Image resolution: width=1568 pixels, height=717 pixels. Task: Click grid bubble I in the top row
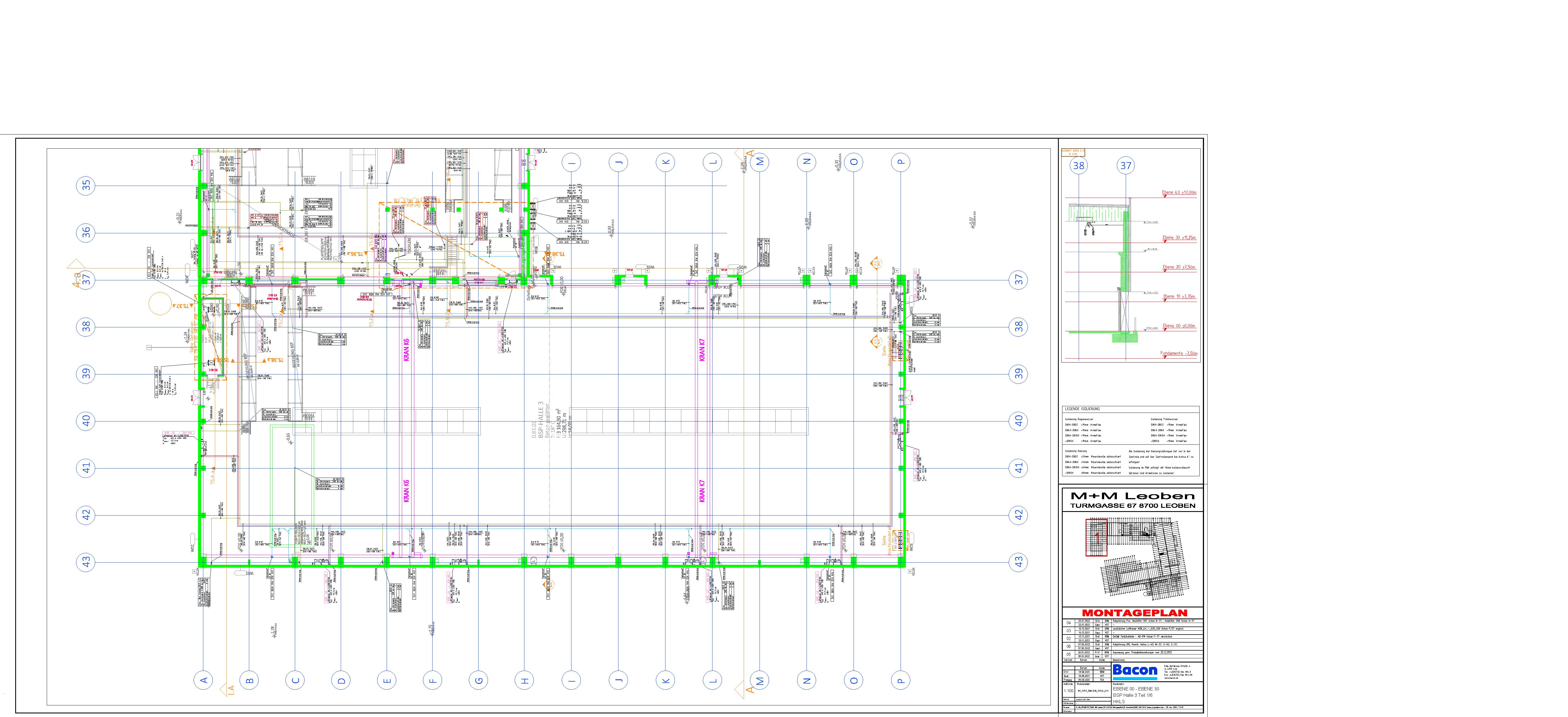pos(571,162)
